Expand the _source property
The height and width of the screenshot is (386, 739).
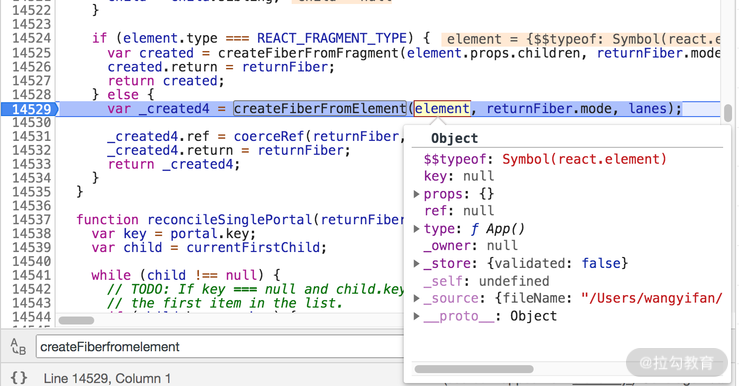click(416, 298)
